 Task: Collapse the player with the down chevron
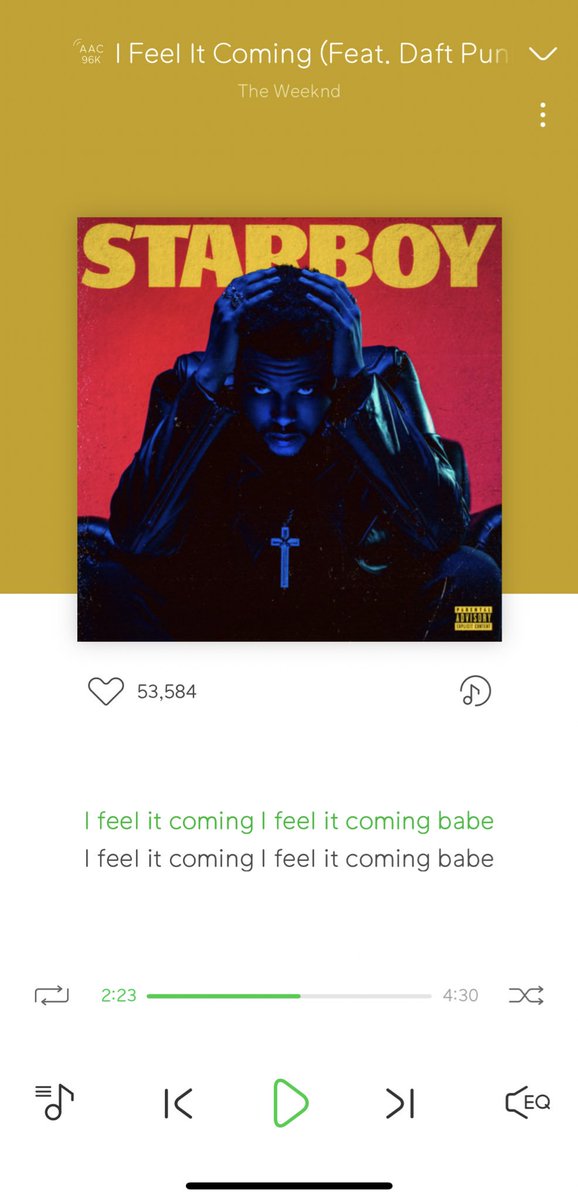pyautogui.click(x=542, y=54)
